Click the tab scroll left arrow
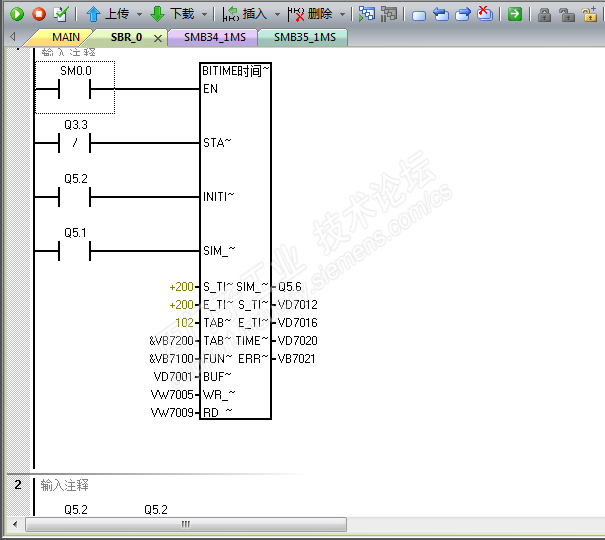The height and width of the screenshot is (540, 605). [13, 37]
